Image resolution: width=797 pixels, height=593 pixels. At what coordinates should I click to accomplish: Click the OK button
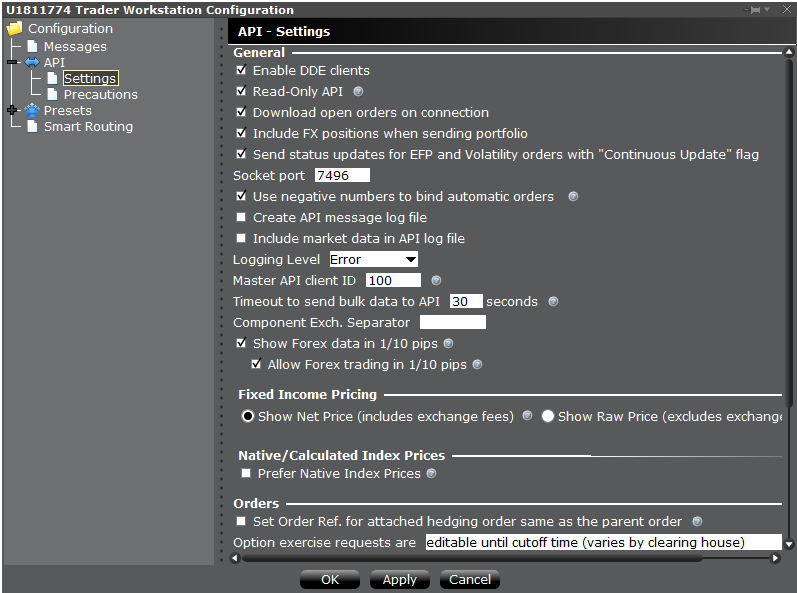tap(330, 579)
